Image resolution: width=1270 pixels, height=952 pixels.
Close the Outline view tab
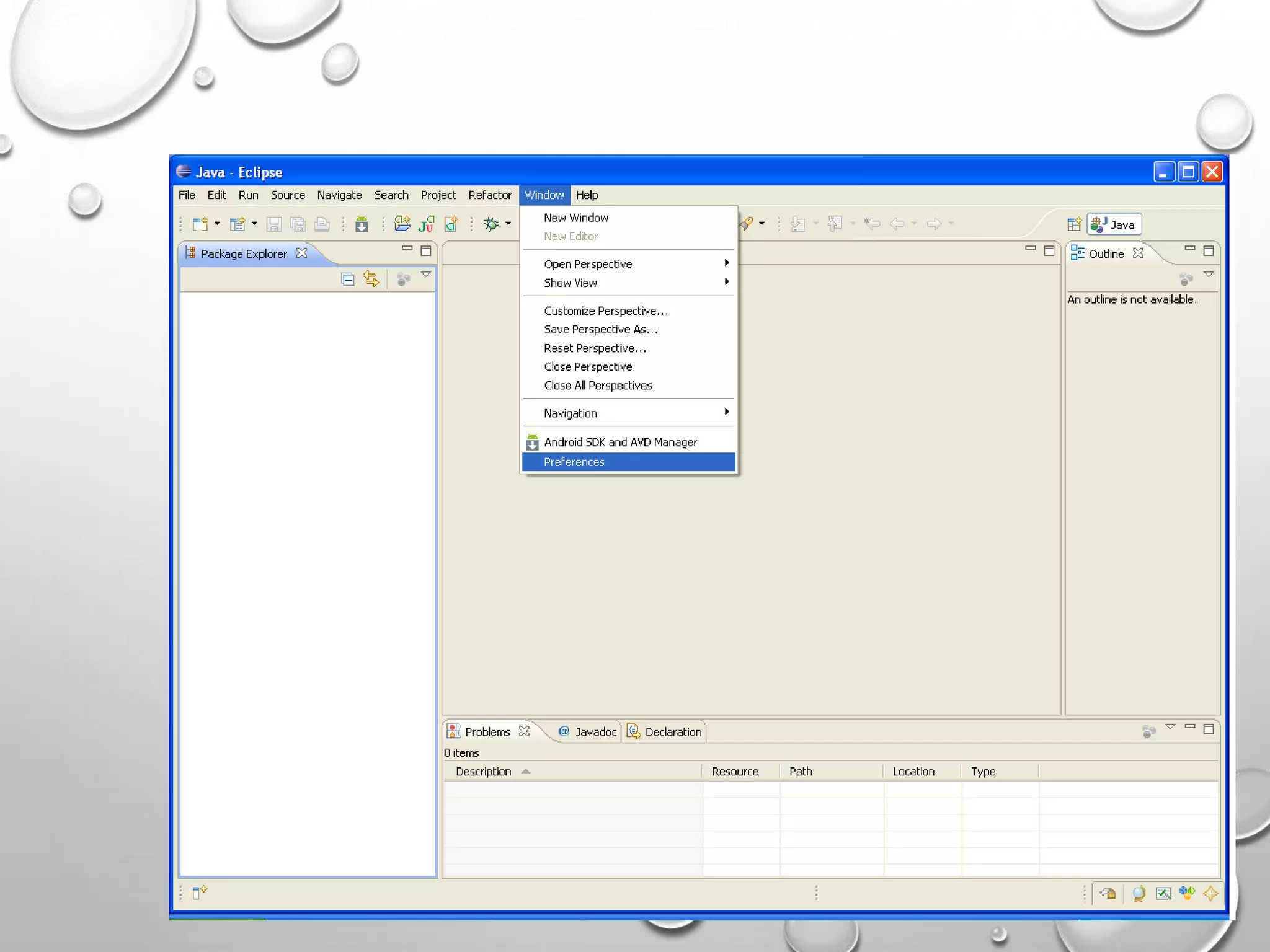pyautogui.click(x=1138, y=253)
